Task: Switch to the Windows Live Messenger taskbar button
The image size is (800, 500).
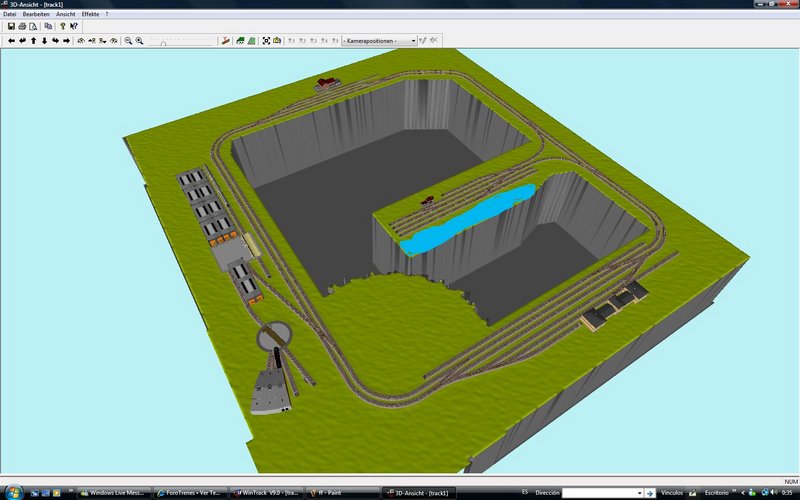Action: pos(114,493)
